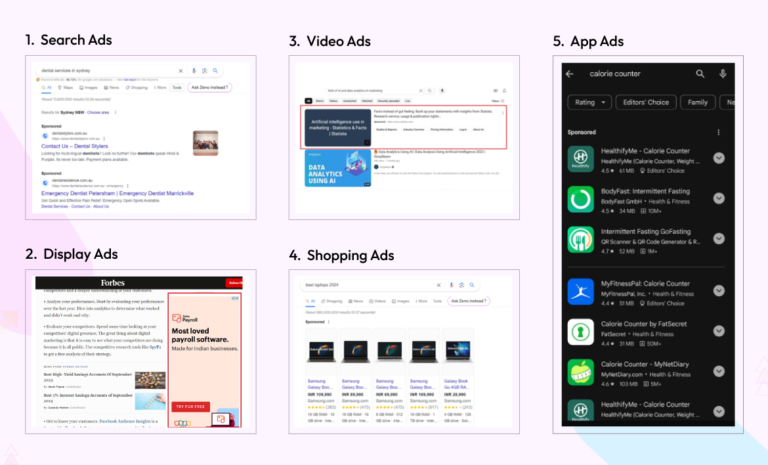Open HealthifyMe icon in Editors' Choice row
The image size is (768, 465).
click(580, 159)
